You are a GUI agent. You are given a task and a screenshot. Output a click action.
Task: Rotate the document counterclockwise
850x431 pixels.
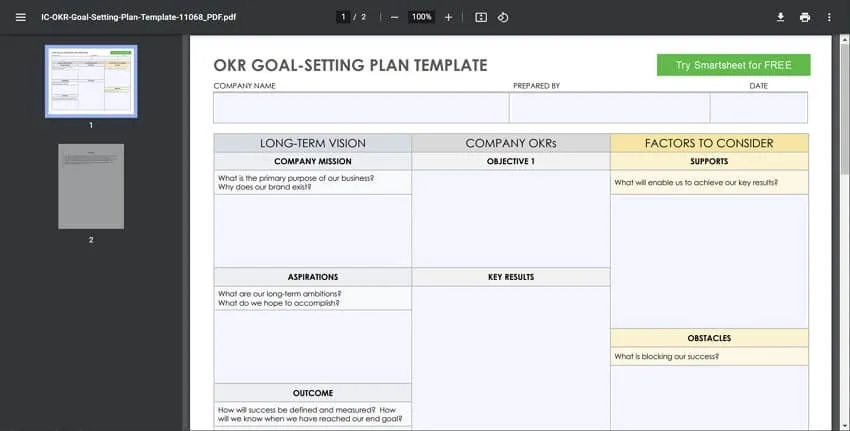tap(503, 17)
